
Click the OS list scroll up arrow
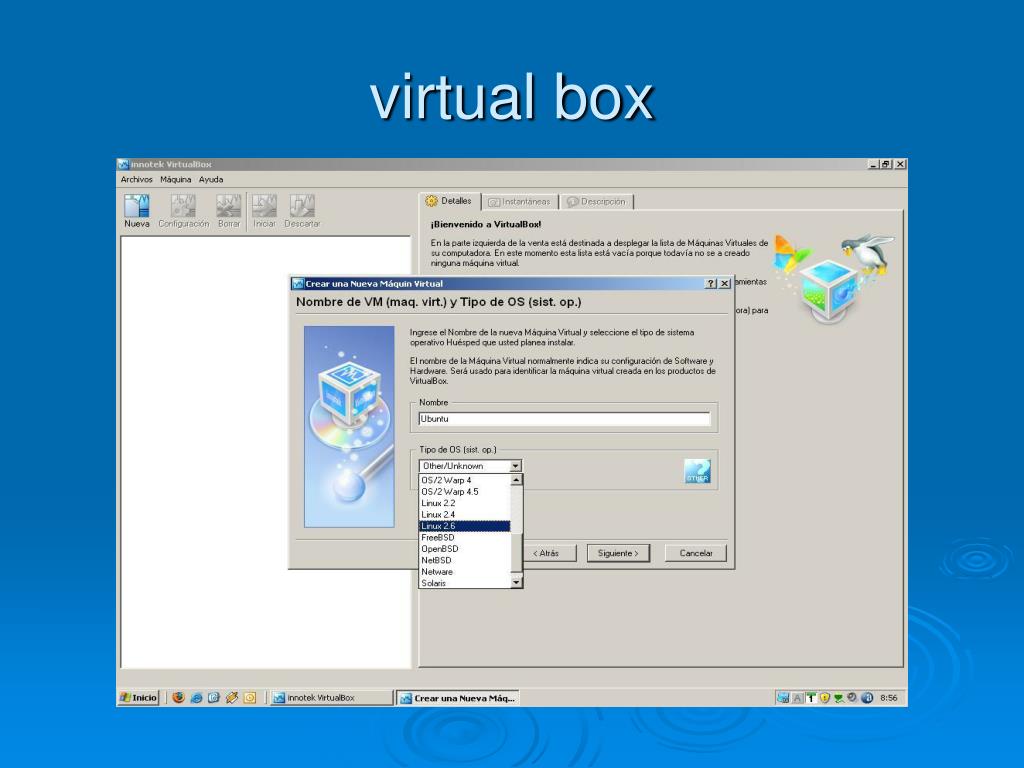[516, 480]
